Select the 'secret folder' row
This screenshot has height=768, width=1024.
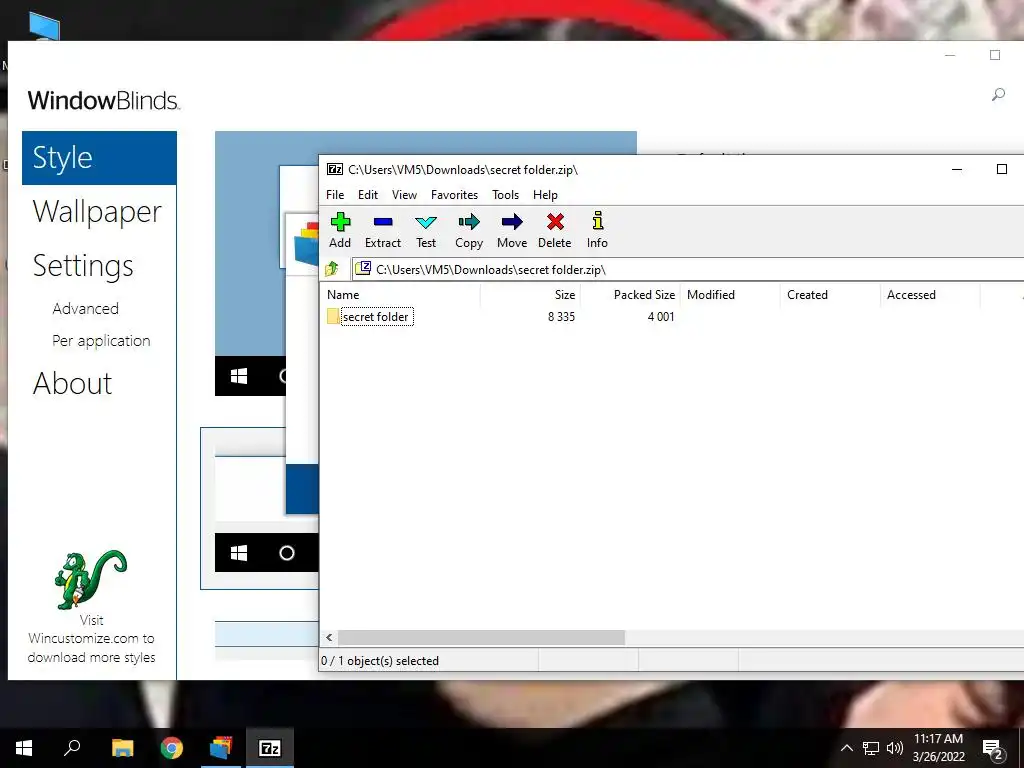tap(376, 317)
